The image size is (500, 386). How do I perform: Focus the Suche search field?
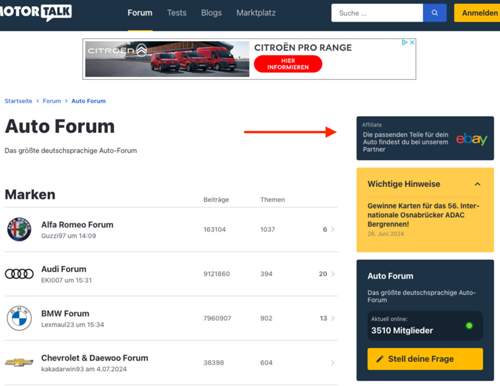coord(377,13)
